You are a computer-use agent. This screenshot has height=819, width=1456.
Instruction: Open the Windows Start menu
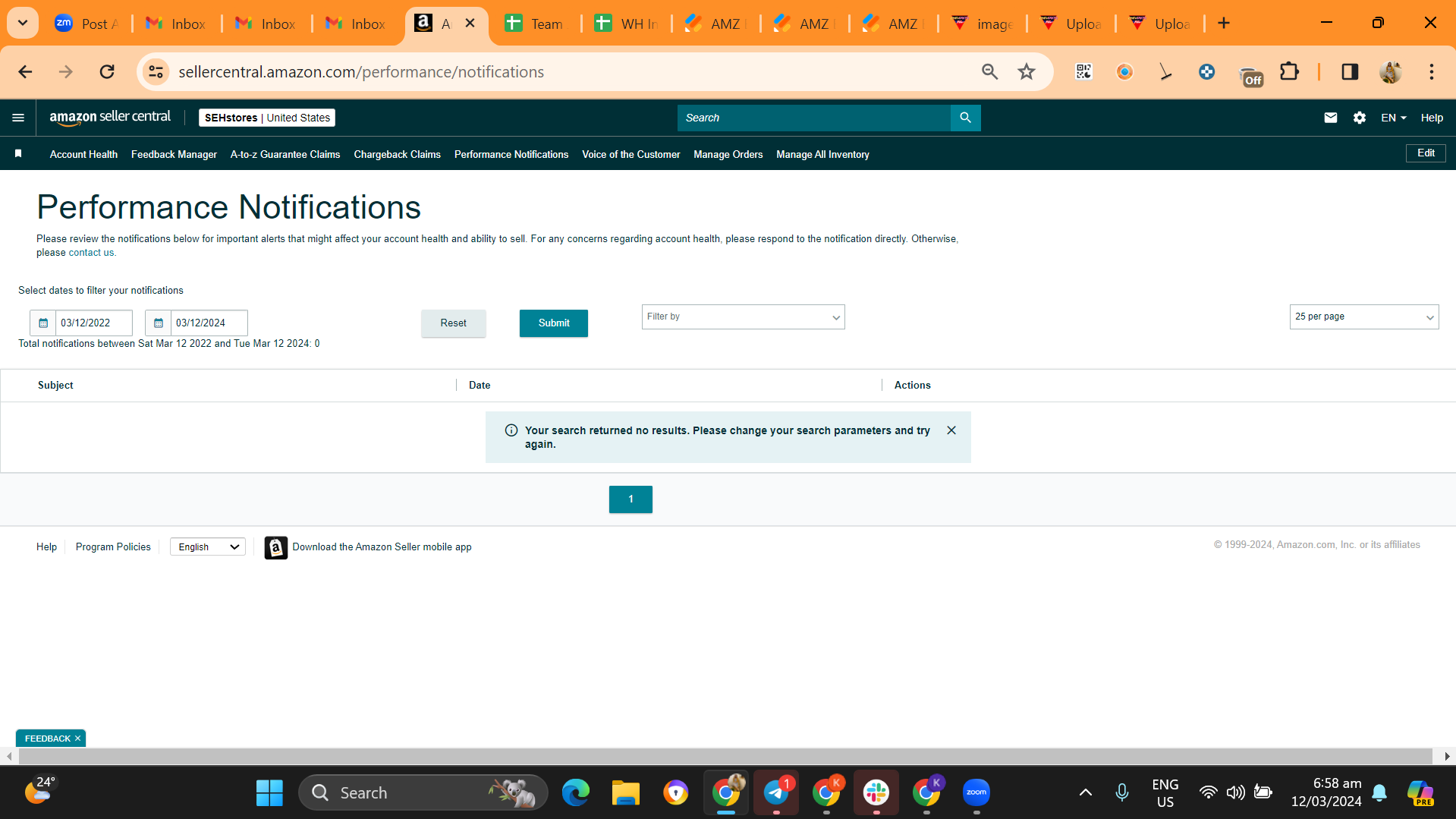269,792
